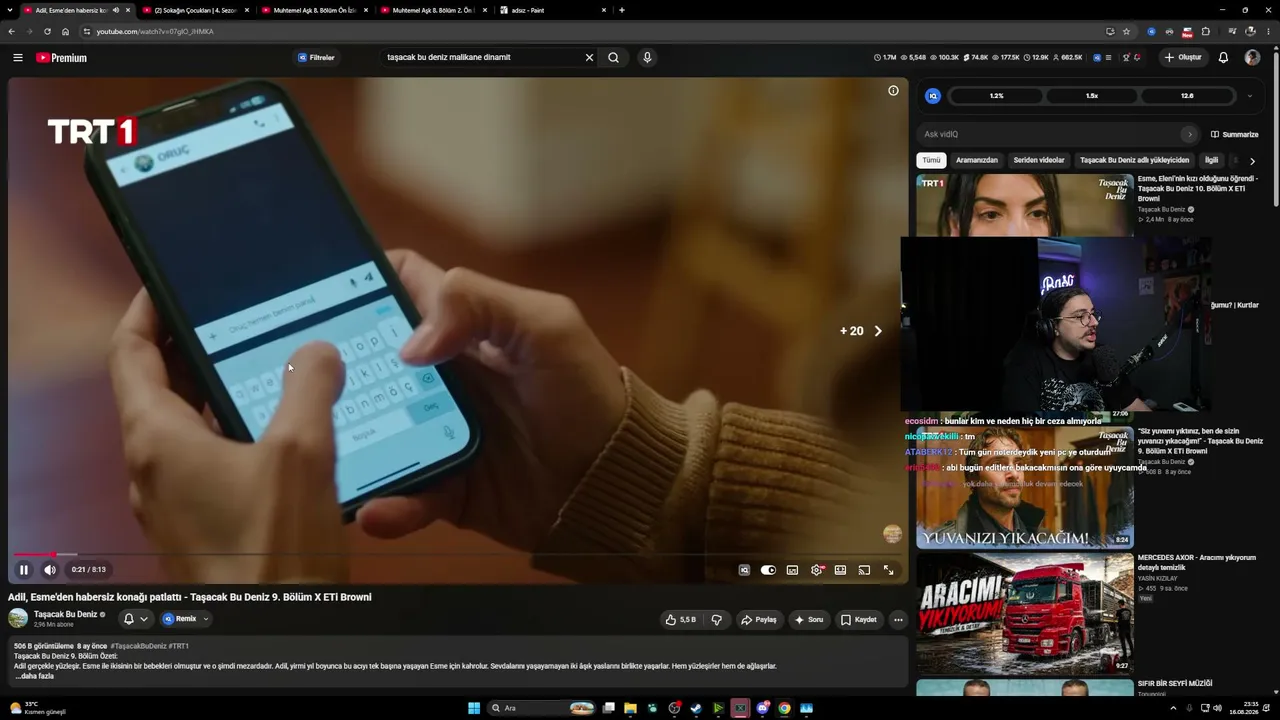The image size is (1280, 720).
Task: Open the YouTube hamburger guide menu
Action: (x=18, y=58)
